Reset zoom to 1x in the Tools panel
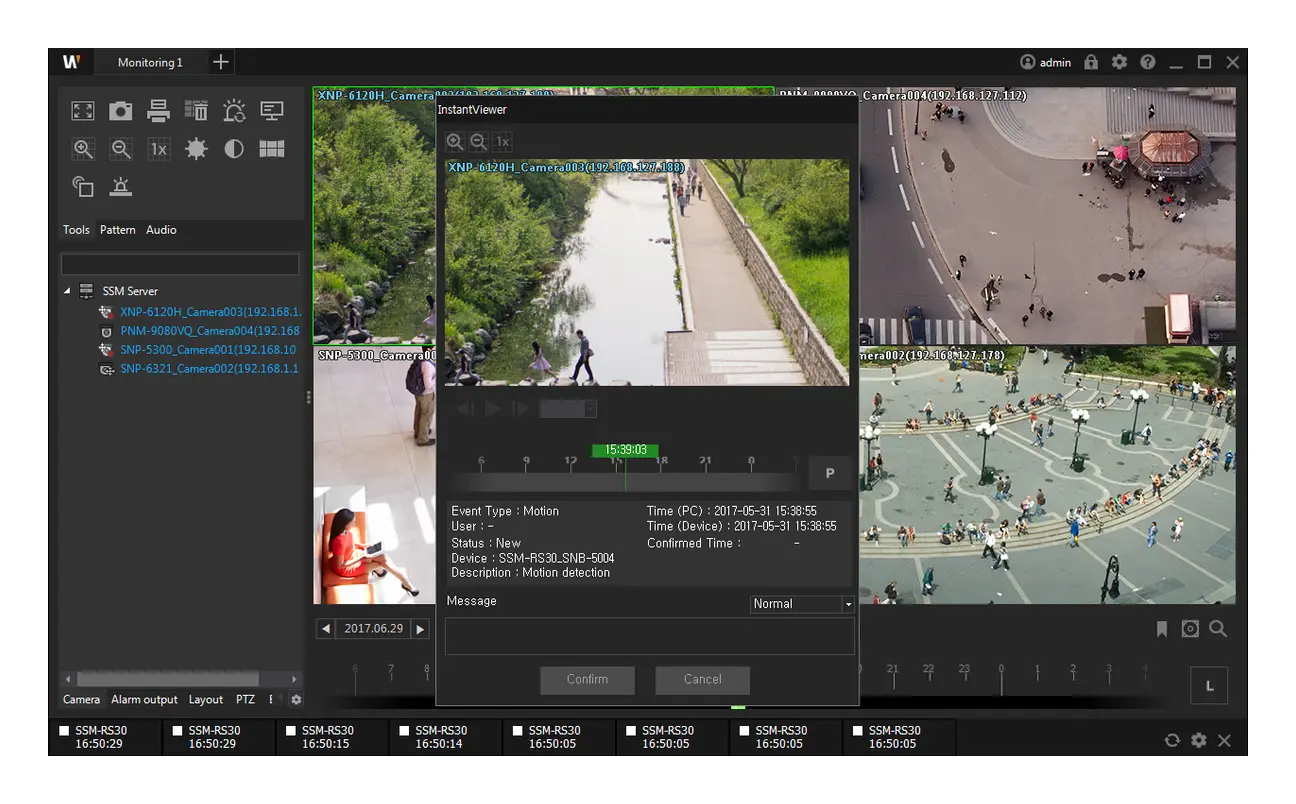The image size is (1296, 804). point(158,149)
